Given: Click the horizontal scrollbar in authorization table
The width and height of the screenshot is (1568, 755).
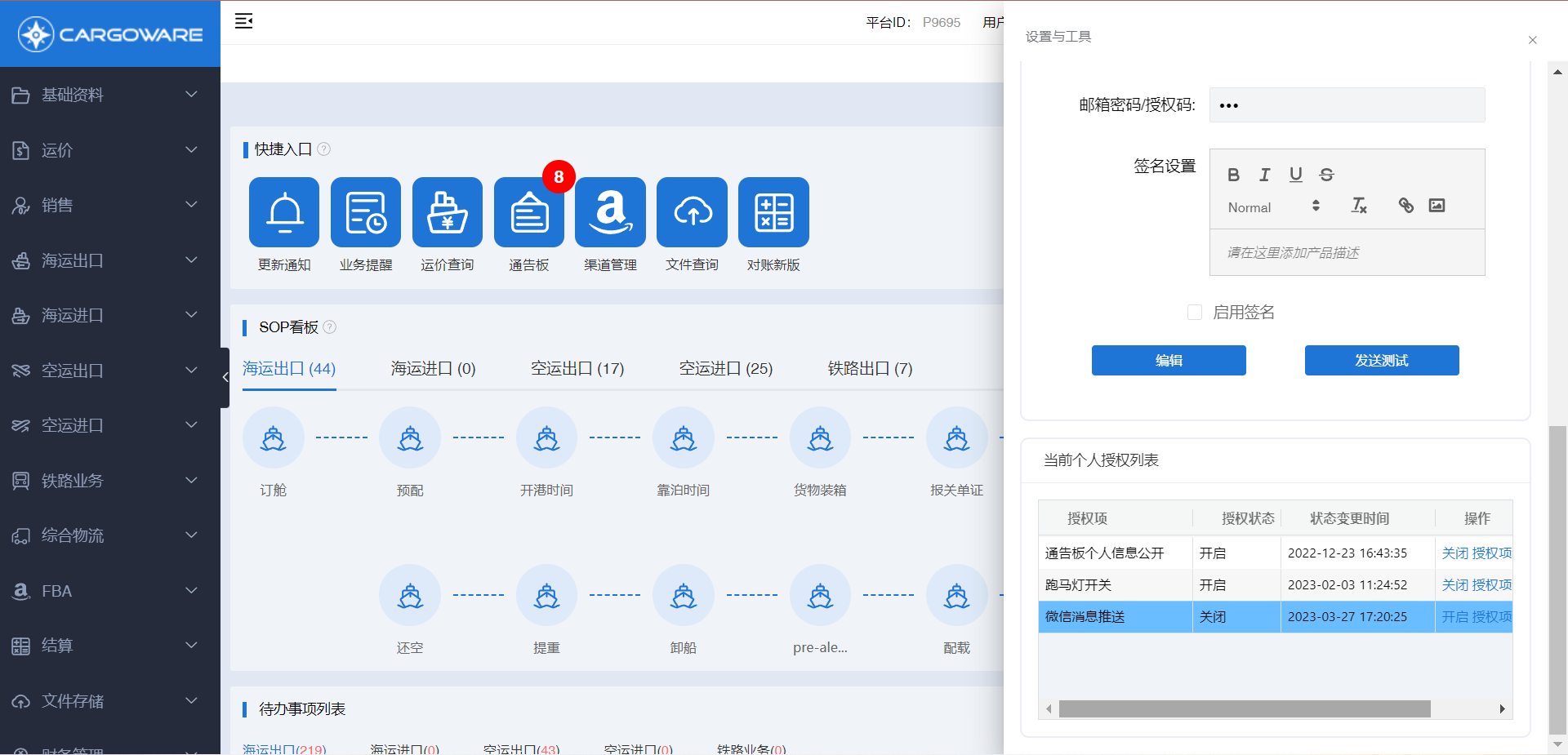Looking at the screenshot, I should pos(1244,709).
